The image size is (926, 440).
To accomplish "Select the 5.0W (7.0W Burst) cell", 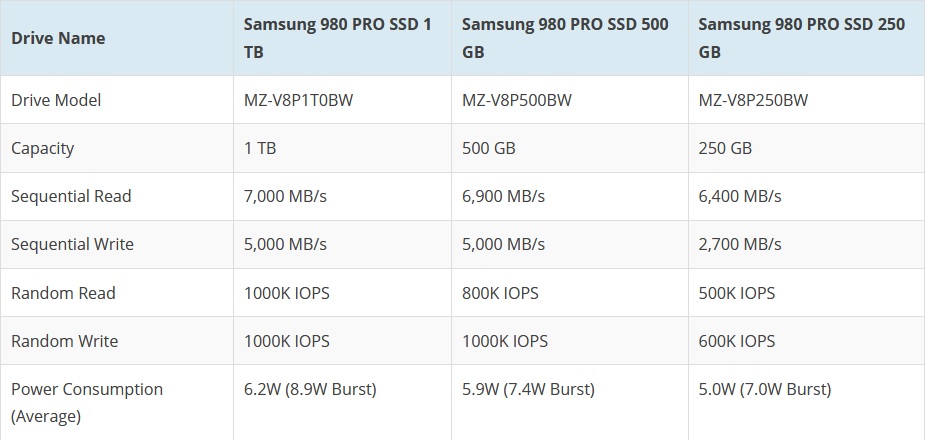I will (x=765, y=389).
